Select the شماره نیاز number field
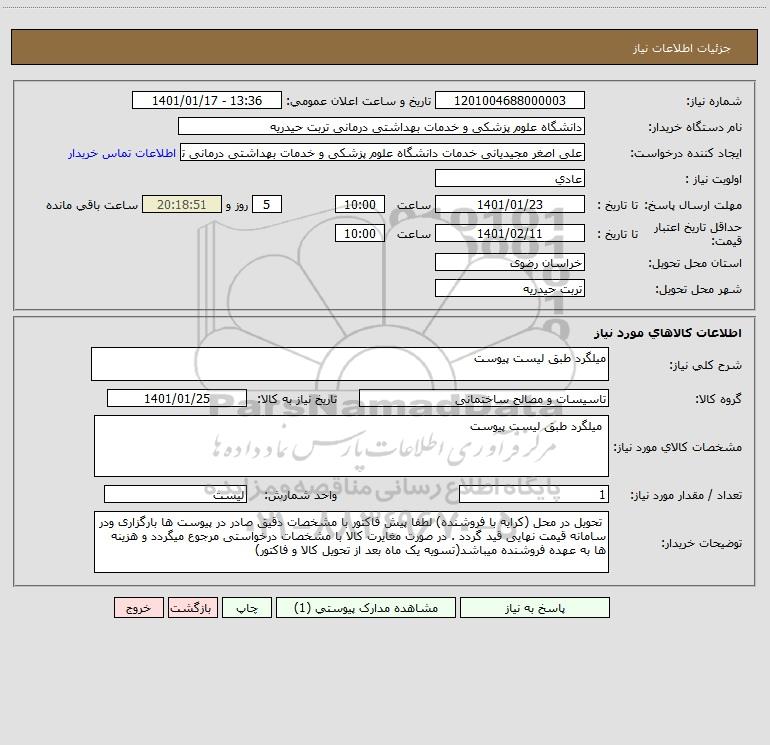The image size is (770, 745). 510,100
